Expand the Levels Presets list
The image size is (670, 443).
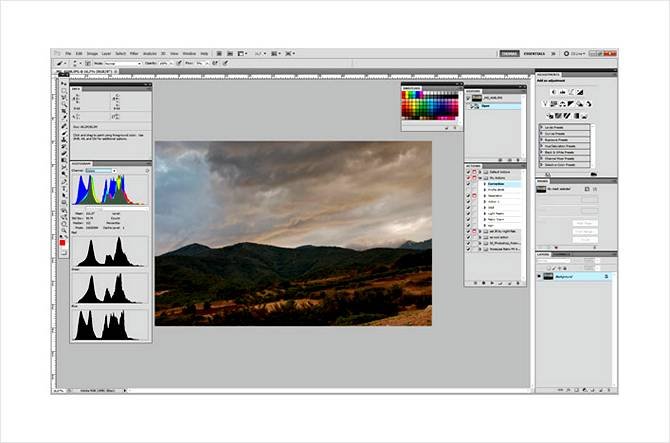543,128
